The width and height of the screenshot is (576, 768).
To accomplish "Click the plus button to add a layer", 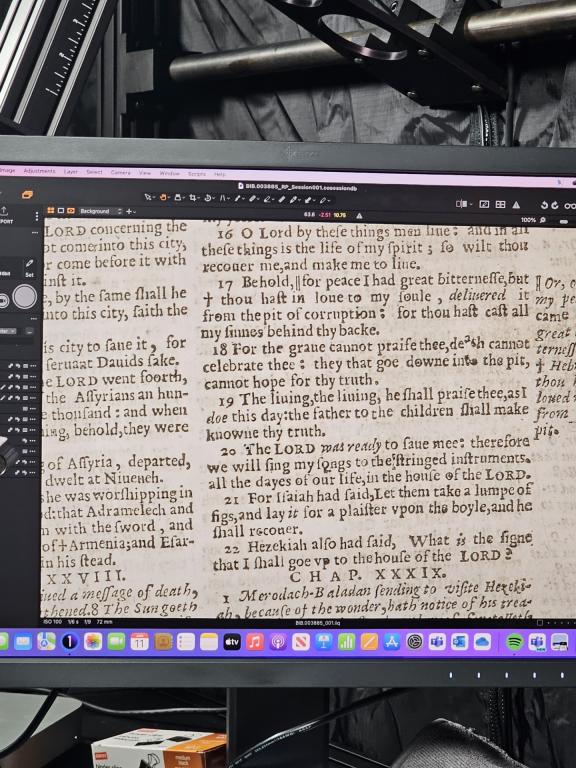I will 129,212.
